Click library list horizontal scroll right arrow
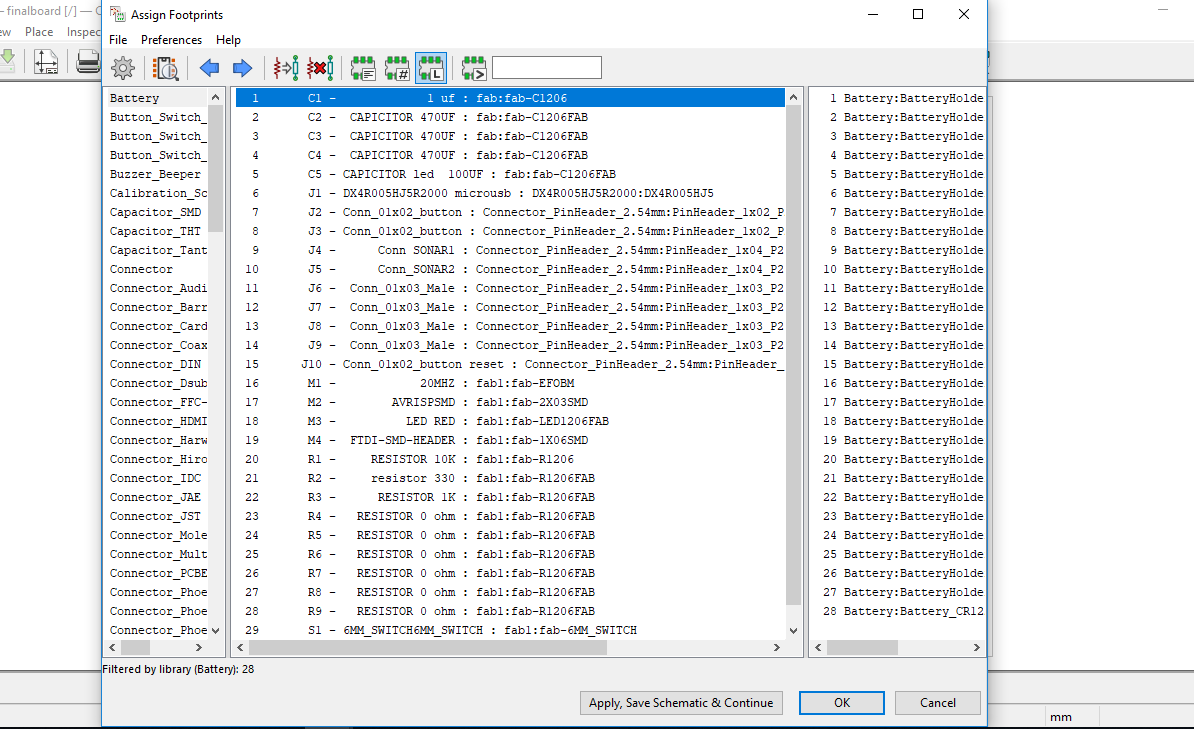The image size is (1194, 729). click(x=199, y=647)
